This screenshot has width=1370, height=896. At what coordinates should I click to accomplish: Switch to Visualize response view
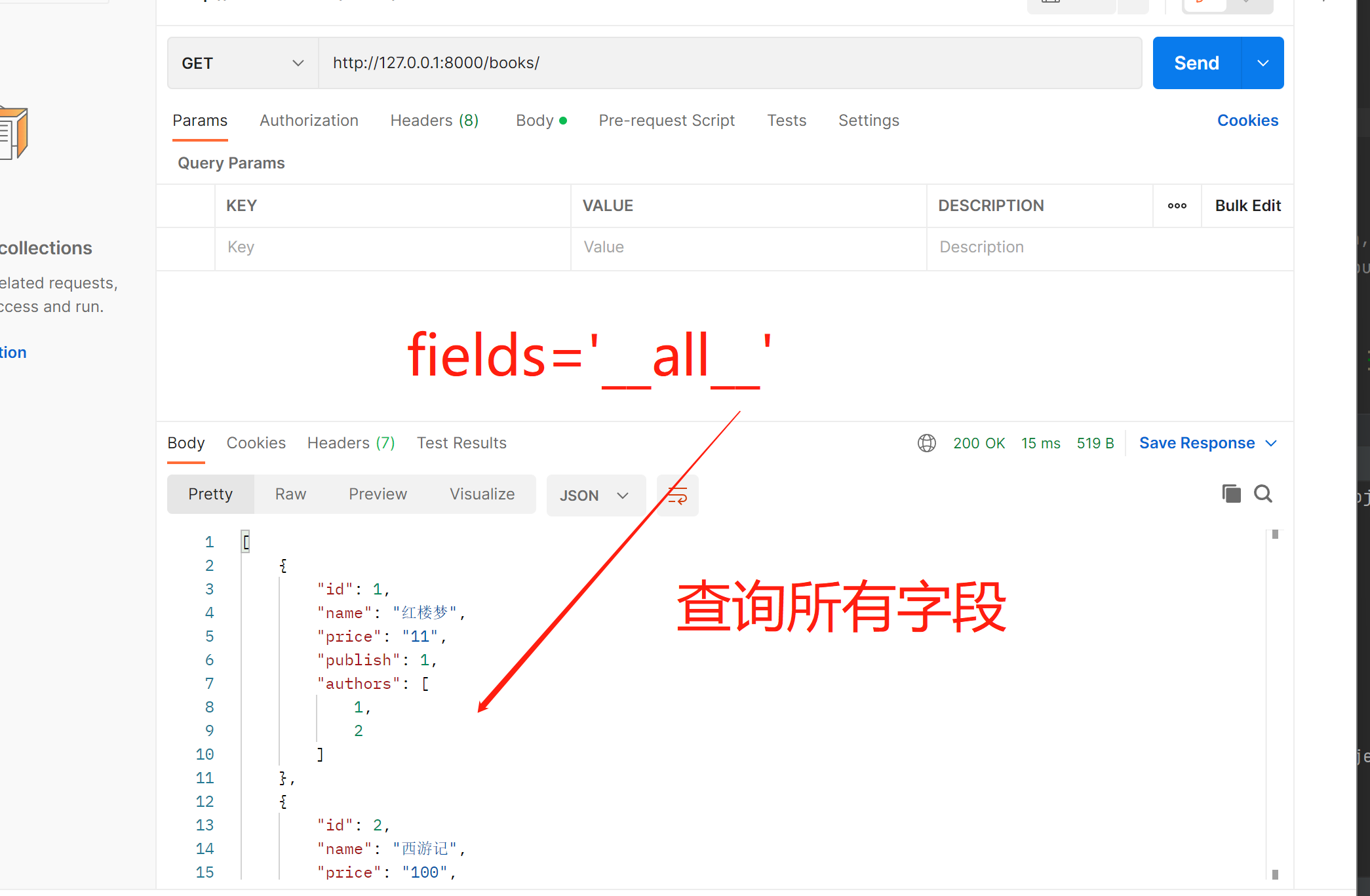tap(482, 494)
